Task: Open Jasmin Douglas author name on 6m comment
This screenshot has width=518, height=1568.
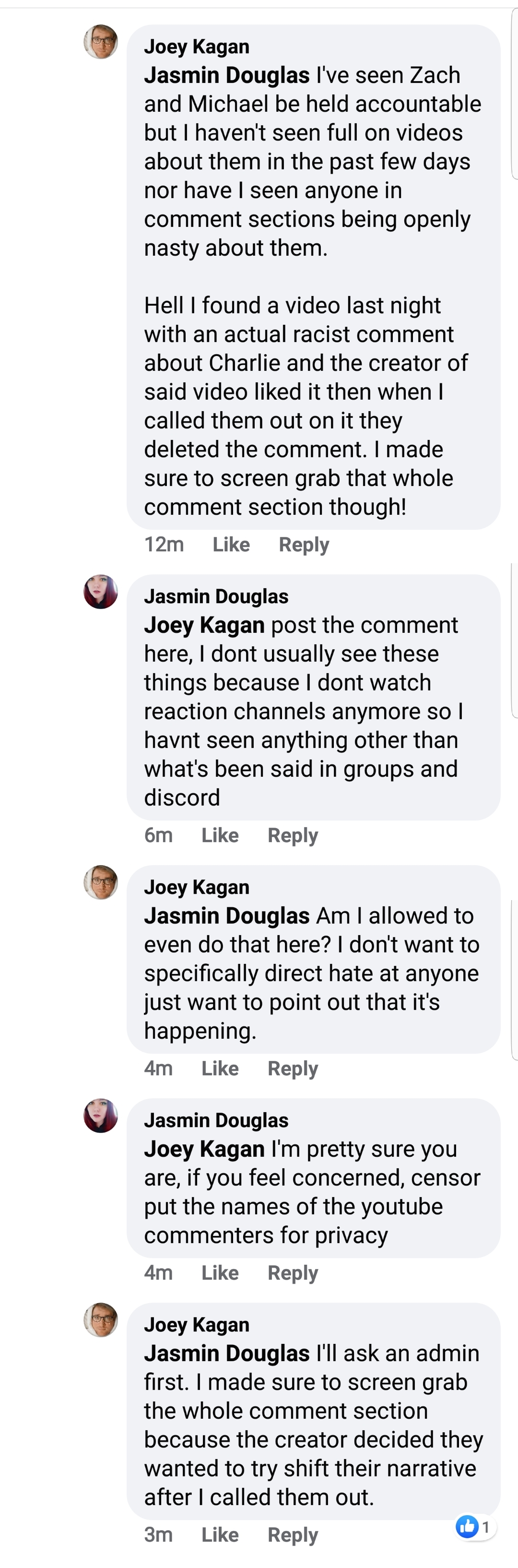Action: tap(216, 596)
